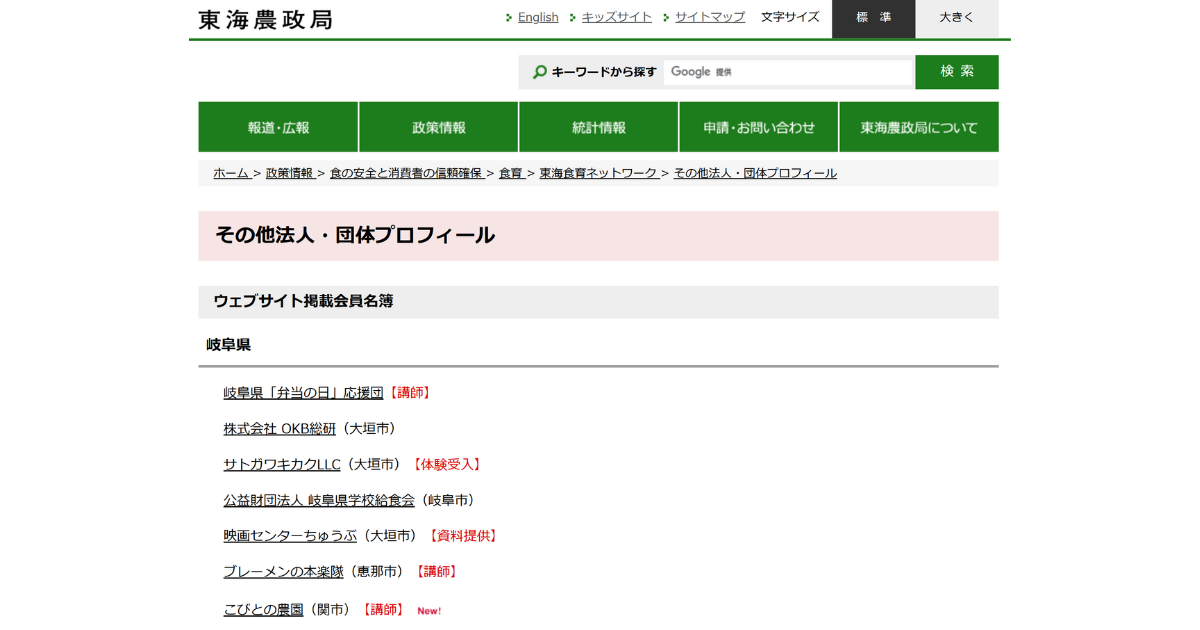Open the 東海食育ネットワーク breadcrumb link

(x=597, y=172)
